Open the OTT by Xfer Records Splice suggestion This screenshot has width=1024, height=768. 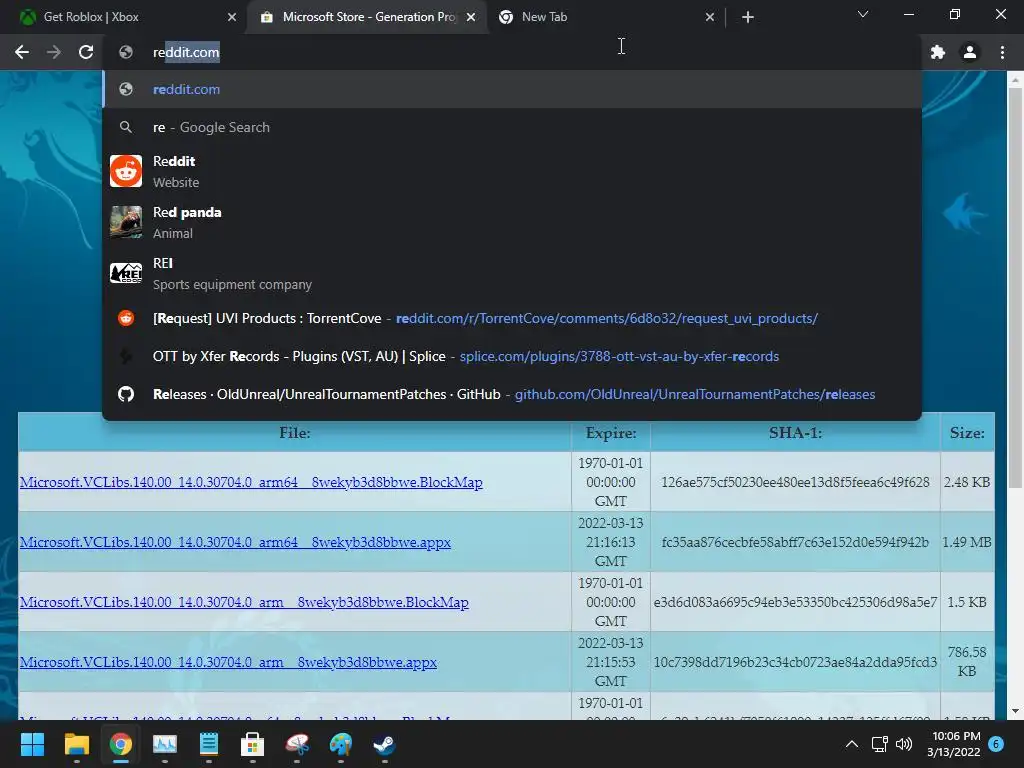pos(513,356)
